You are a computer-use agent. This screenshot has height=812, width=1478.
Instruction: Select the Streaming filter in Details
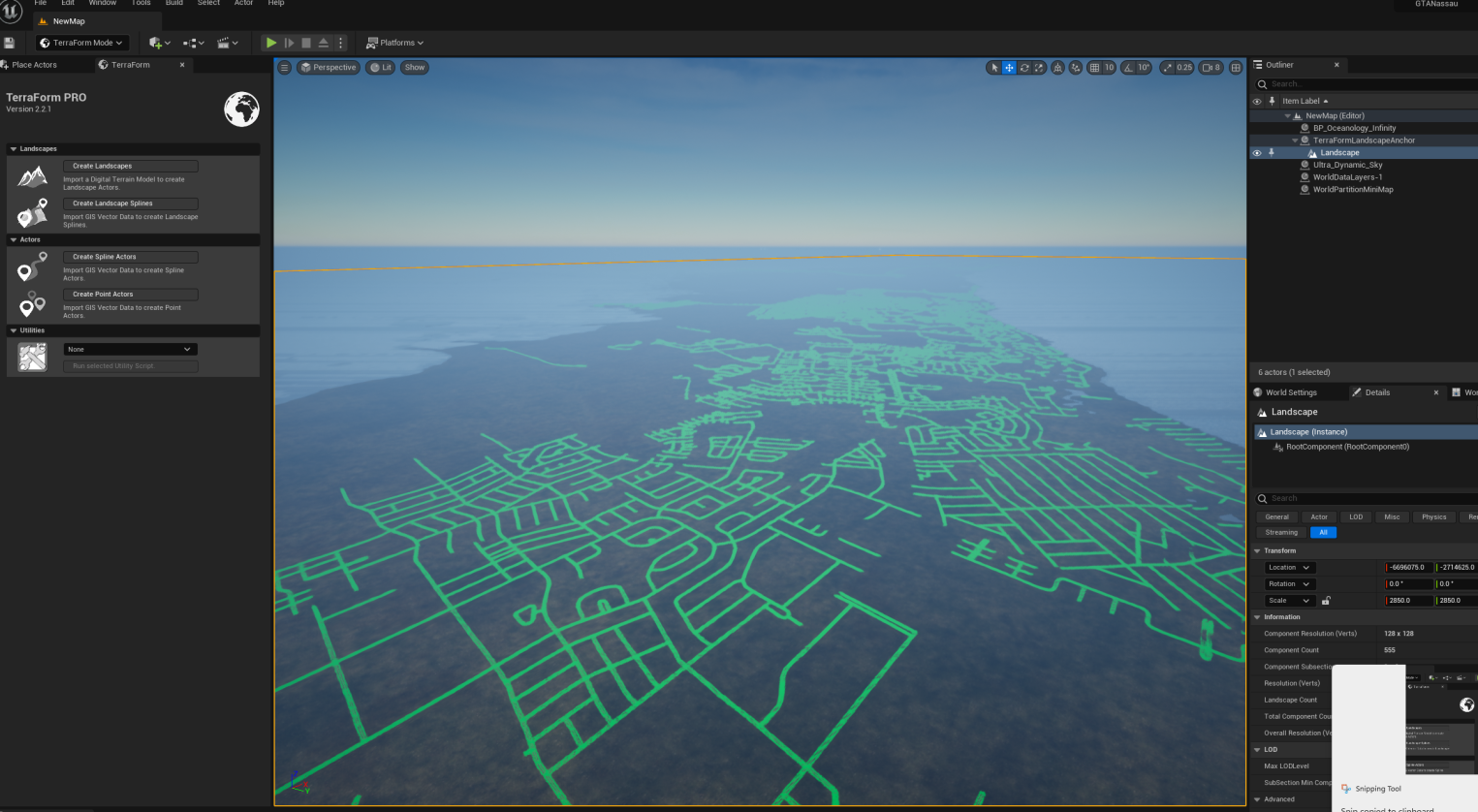click(1280, 533)
